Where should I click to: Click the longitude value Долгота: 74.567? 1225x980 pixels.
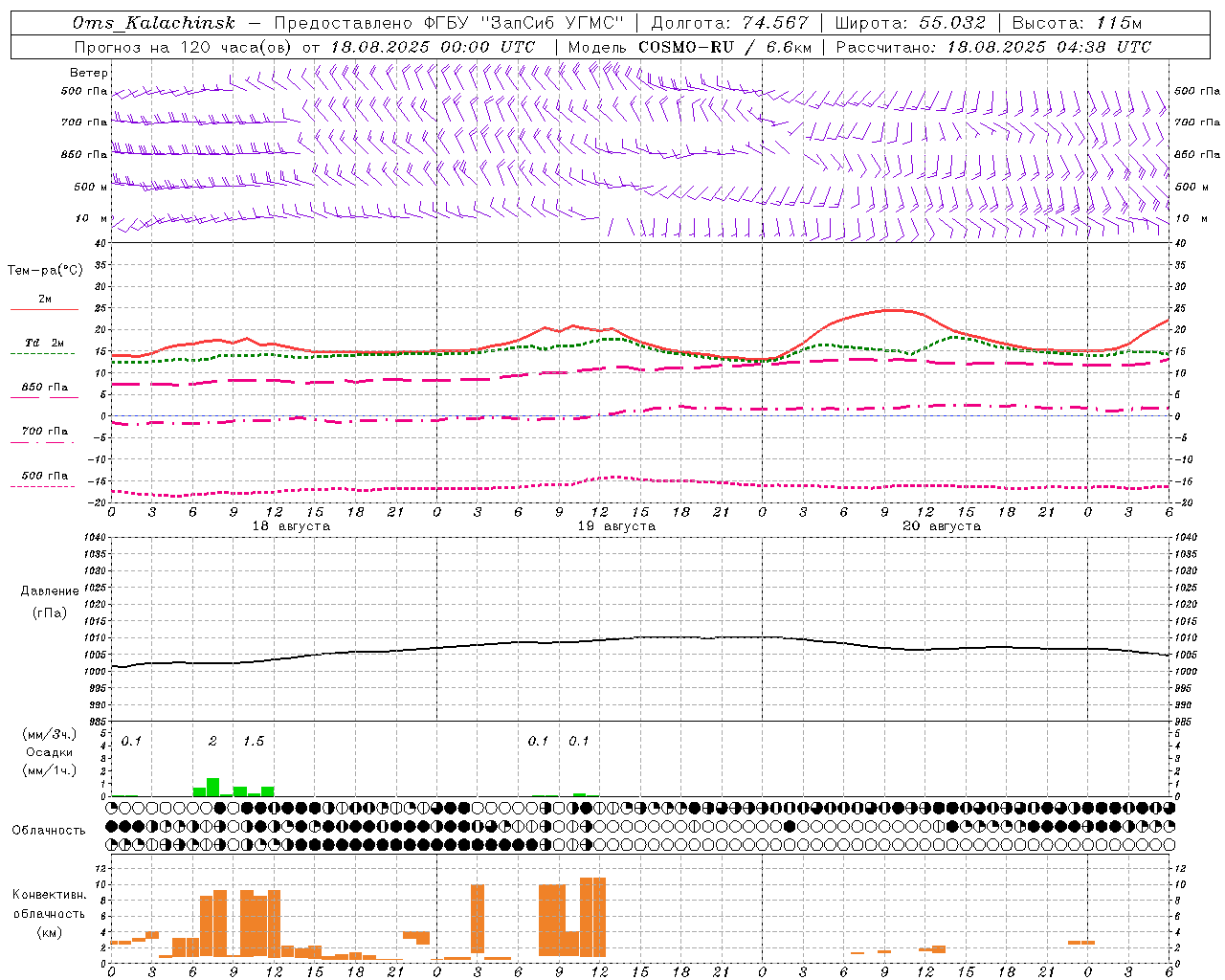tap(730, 23)
